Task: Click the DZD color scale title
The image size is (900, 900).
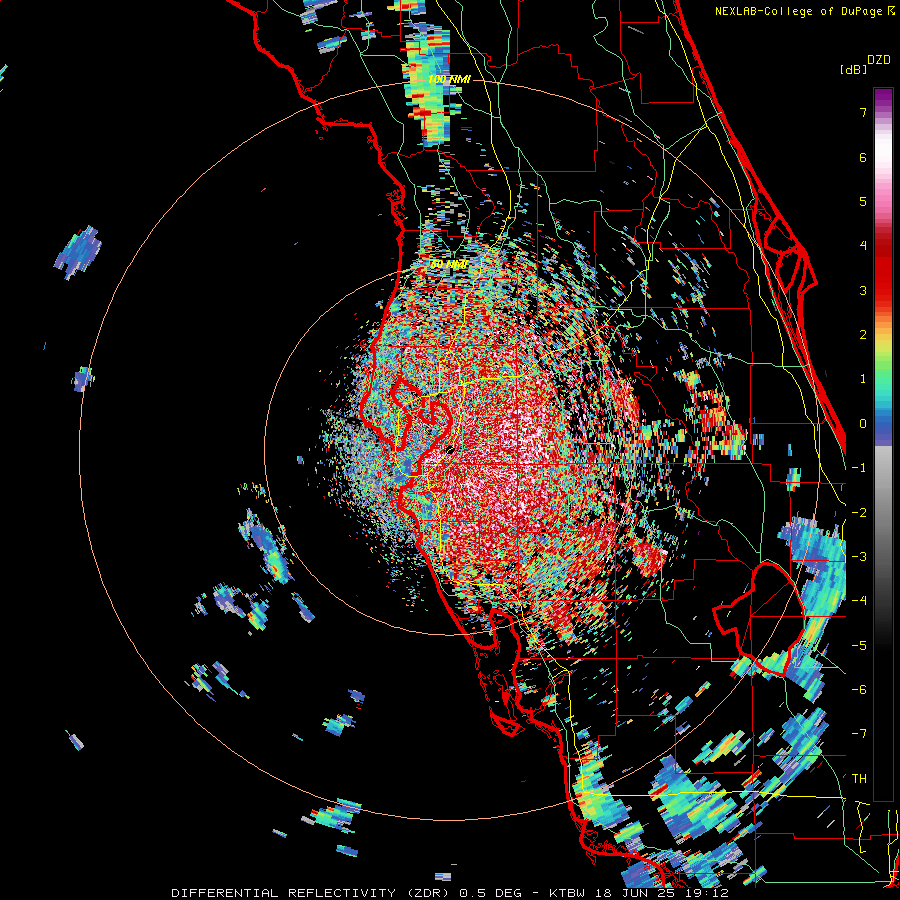Action: 879,60
